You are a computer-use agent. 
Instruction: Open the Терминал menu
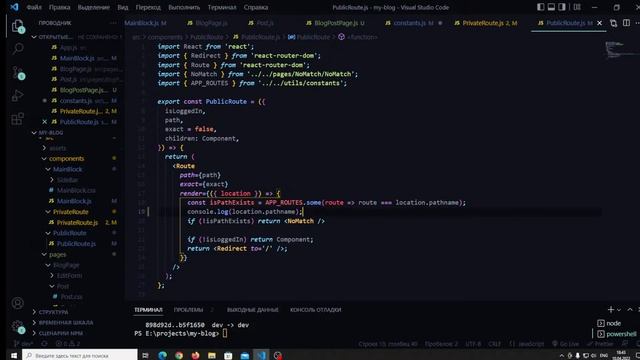[x=222, y=7]
